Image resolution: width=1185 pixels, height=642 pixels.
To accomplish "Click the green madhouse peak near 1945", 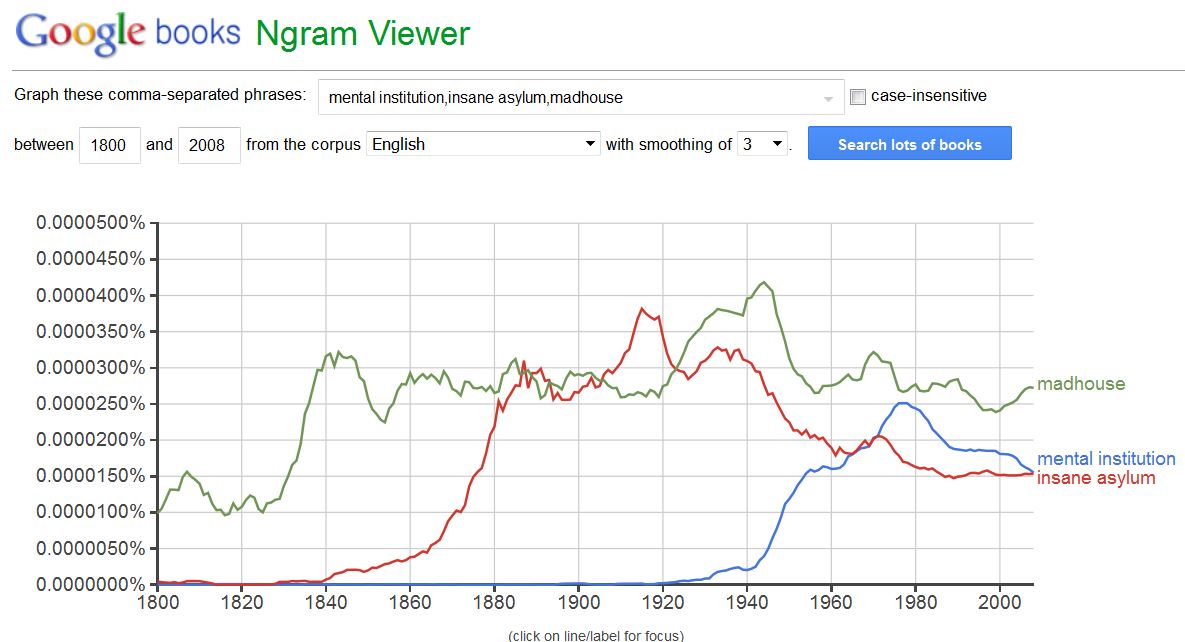I will [765, 283].
